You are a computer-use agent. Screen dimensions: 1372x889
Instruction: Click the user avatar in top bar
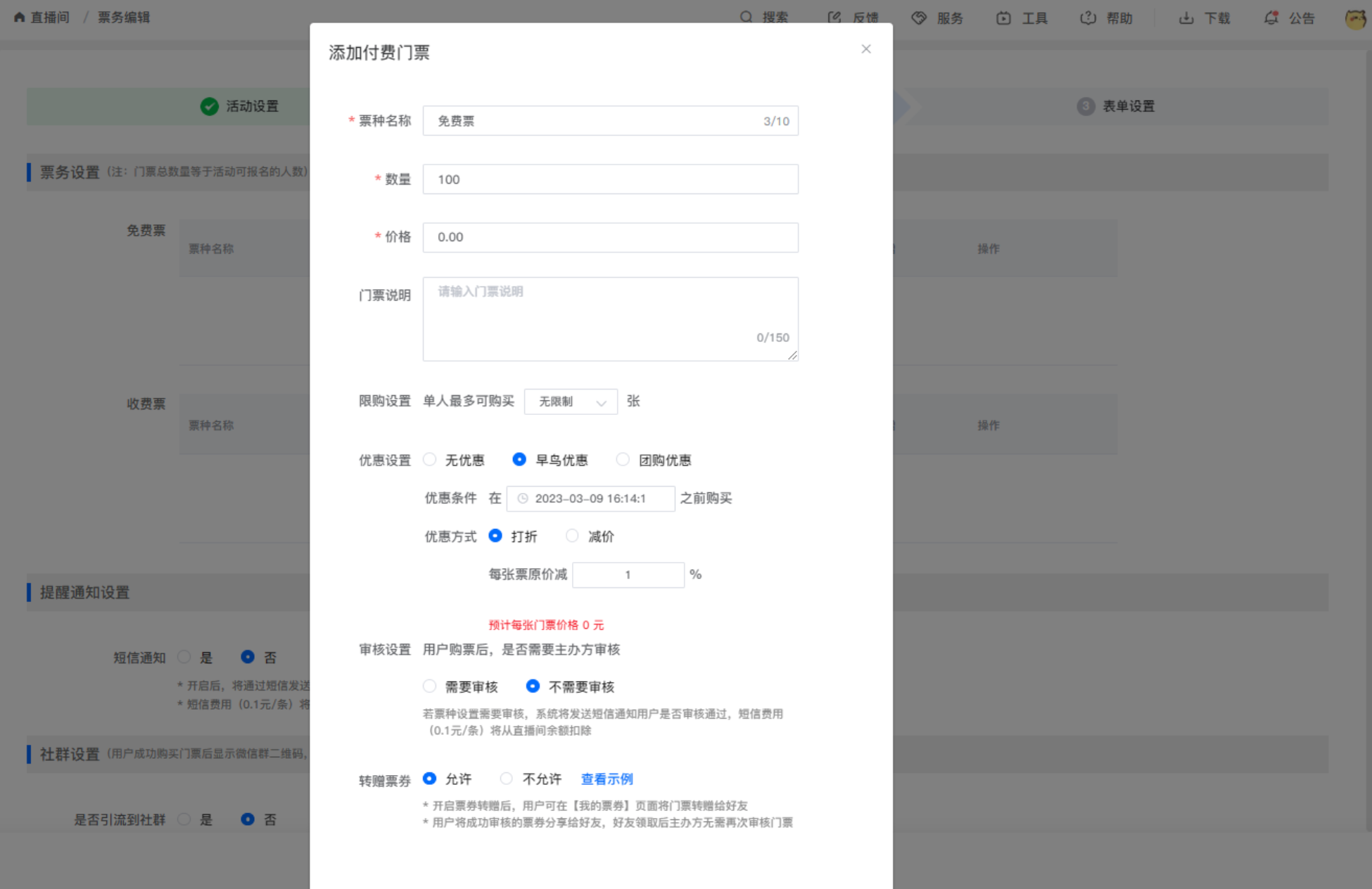(x=1355, y=18)
